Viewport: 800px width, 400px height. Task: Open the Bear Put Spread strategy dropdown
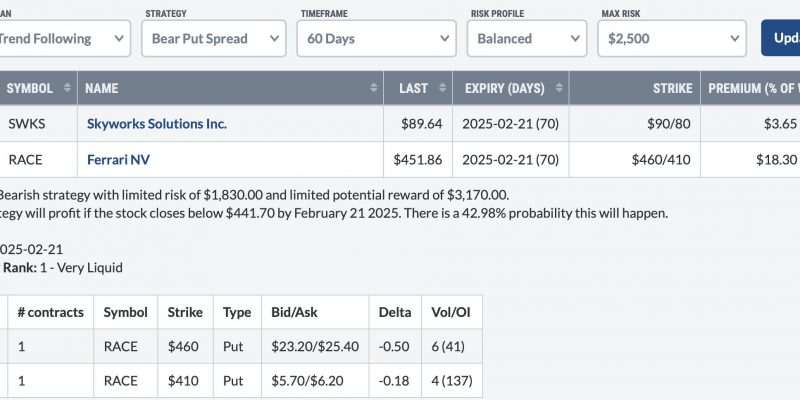click(214, 38)
